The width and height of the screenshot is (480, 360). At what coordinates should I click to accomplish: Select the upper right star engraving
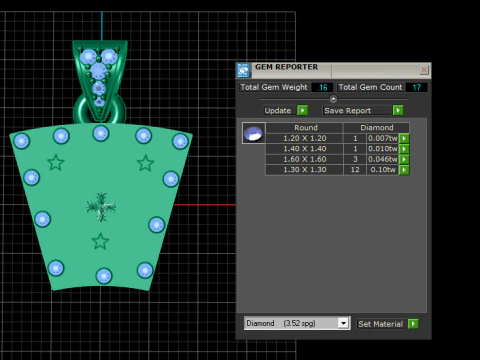146,163
